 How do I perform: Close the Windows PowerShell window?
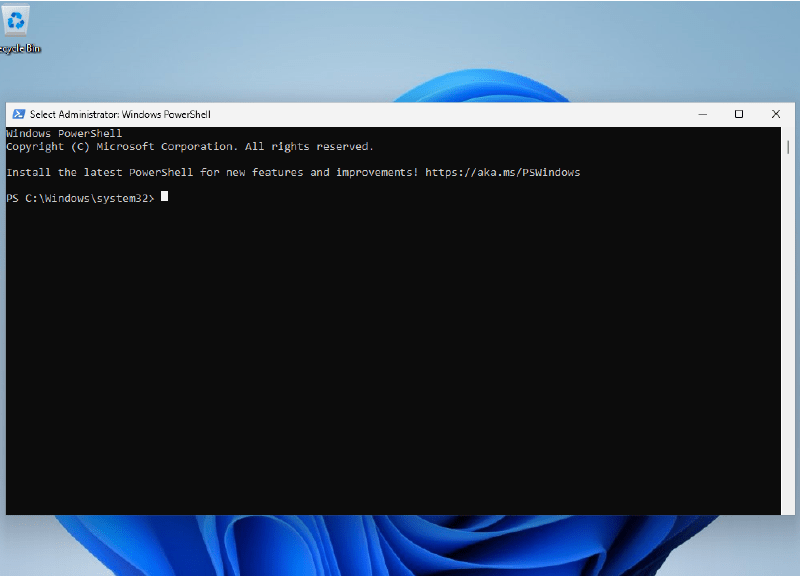775,114
